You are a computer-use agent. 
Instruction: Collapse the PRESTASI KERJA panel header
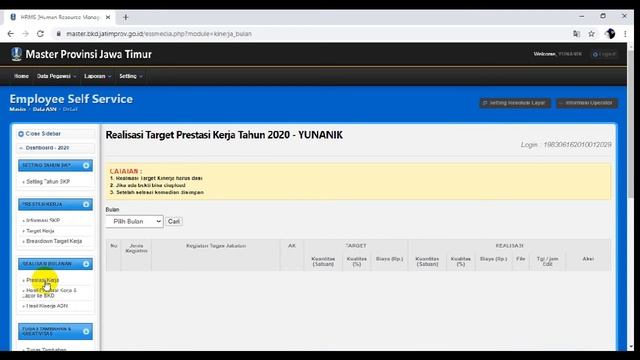(x=55, y=204)
